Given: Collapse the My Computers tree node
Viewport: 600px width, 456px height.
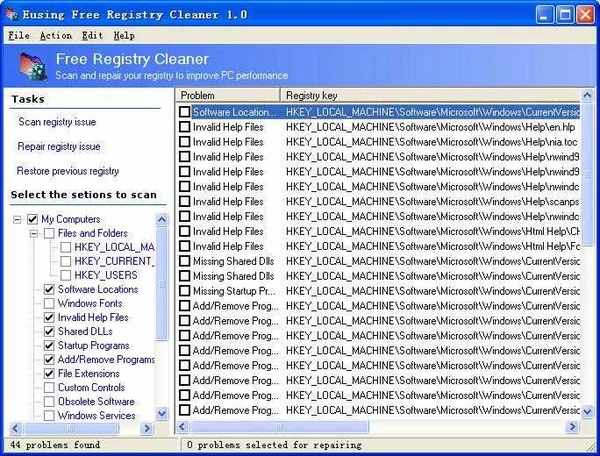Looking at the screenshot, I should [17, 219].
